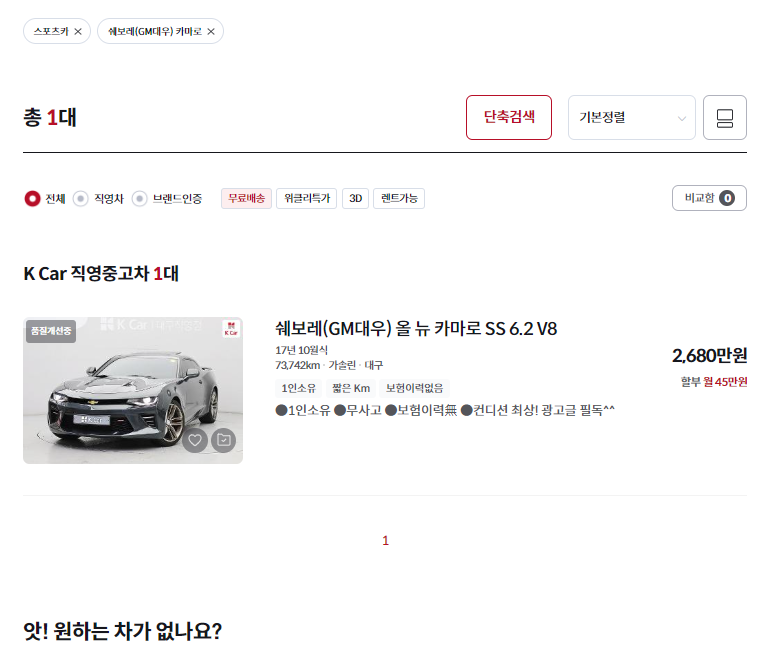Viewport: 770px width, 650px height.
Task: Select the 브랜드인증 radio button
Action: (139, 198)
